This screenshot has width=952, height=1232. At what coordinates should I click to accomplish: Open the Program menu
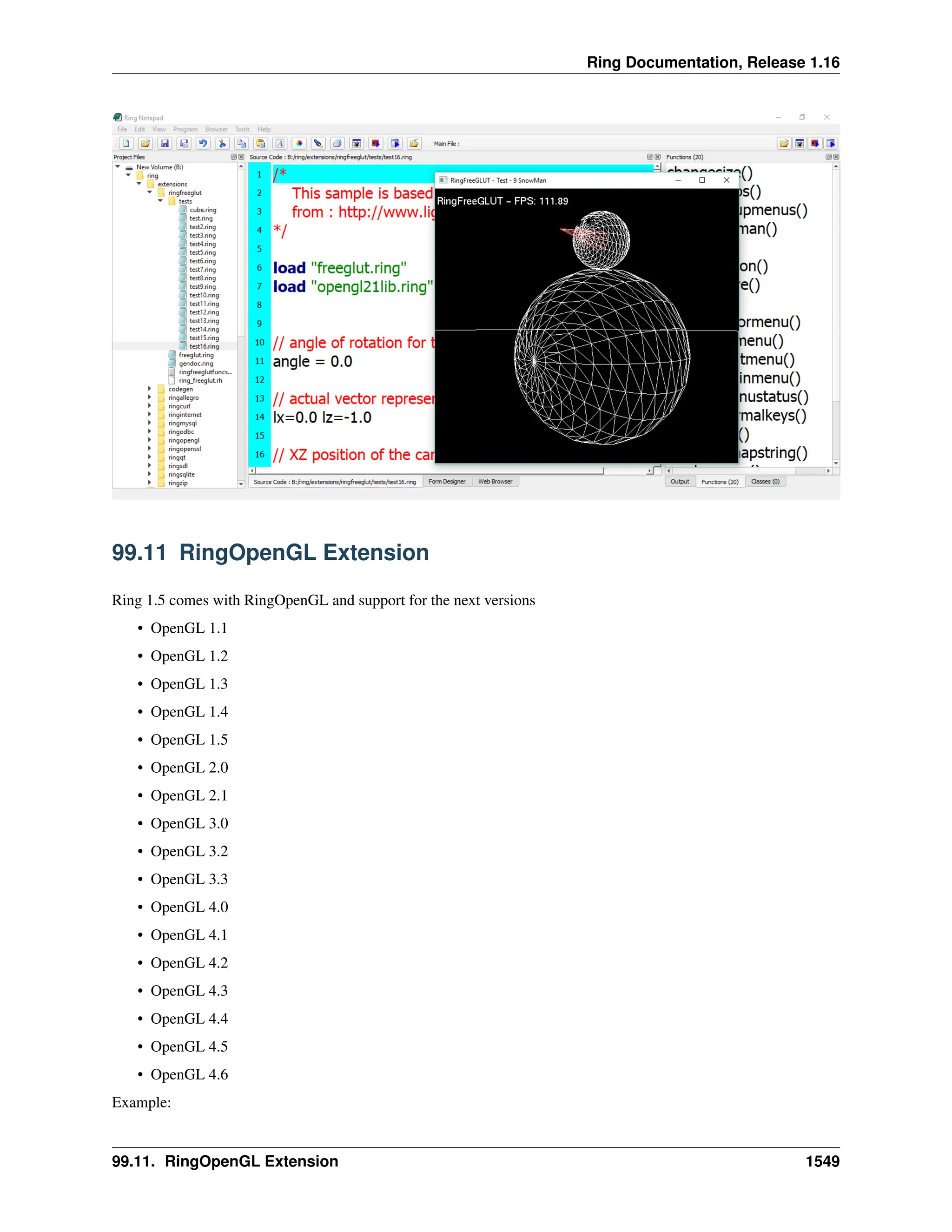(x=185, y=129)
